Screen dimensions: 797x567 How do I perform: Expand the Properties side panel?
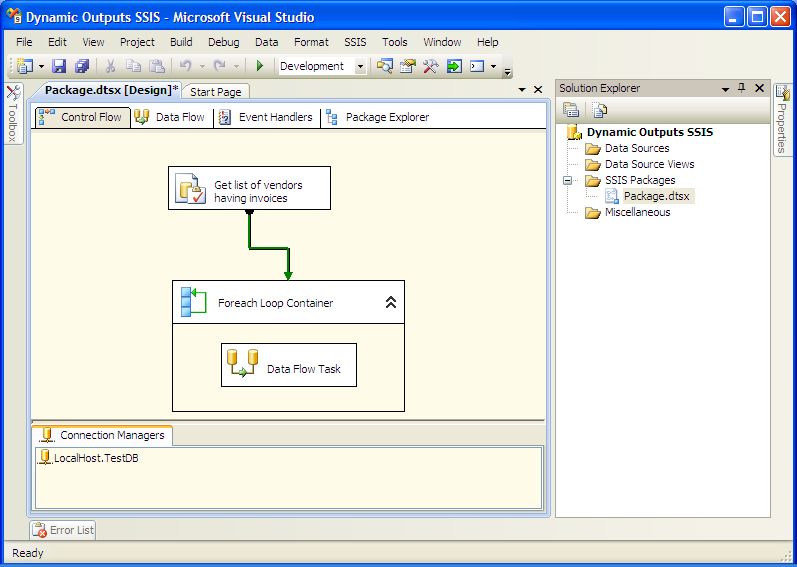point(783,120)
